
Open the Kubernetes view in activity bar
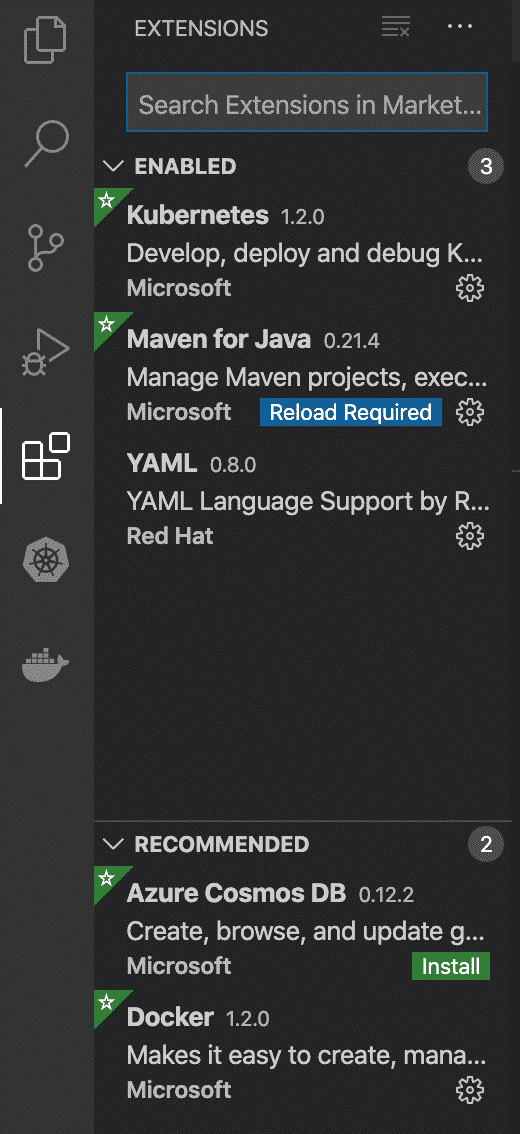coord(46,561)
